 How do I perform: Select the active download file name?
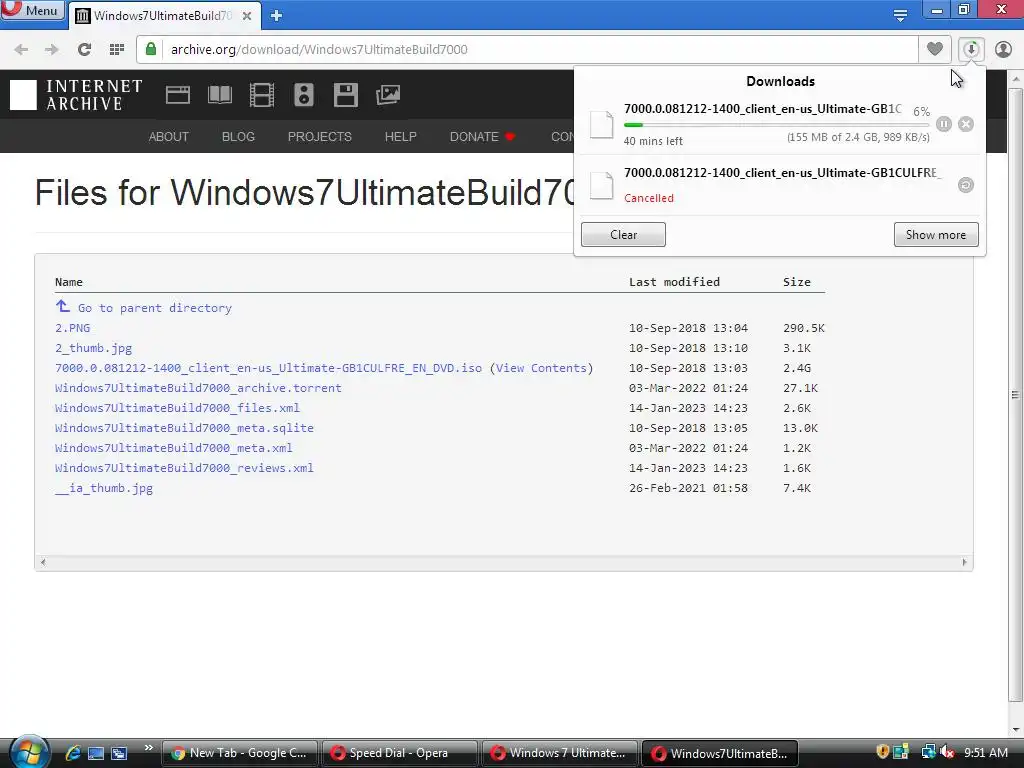click(x=763, y=108)
